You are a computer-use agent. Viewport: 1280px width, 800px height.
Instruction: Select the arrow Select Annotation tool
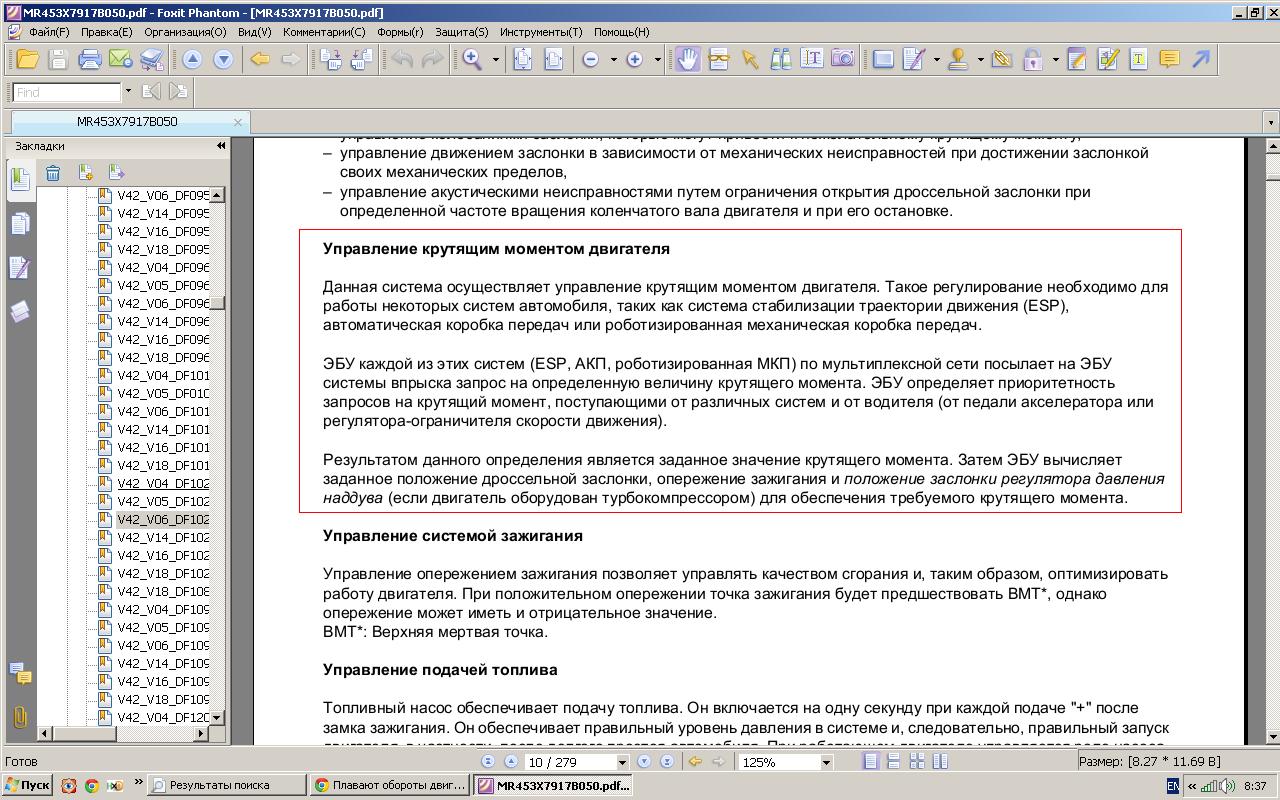(750, 60)
